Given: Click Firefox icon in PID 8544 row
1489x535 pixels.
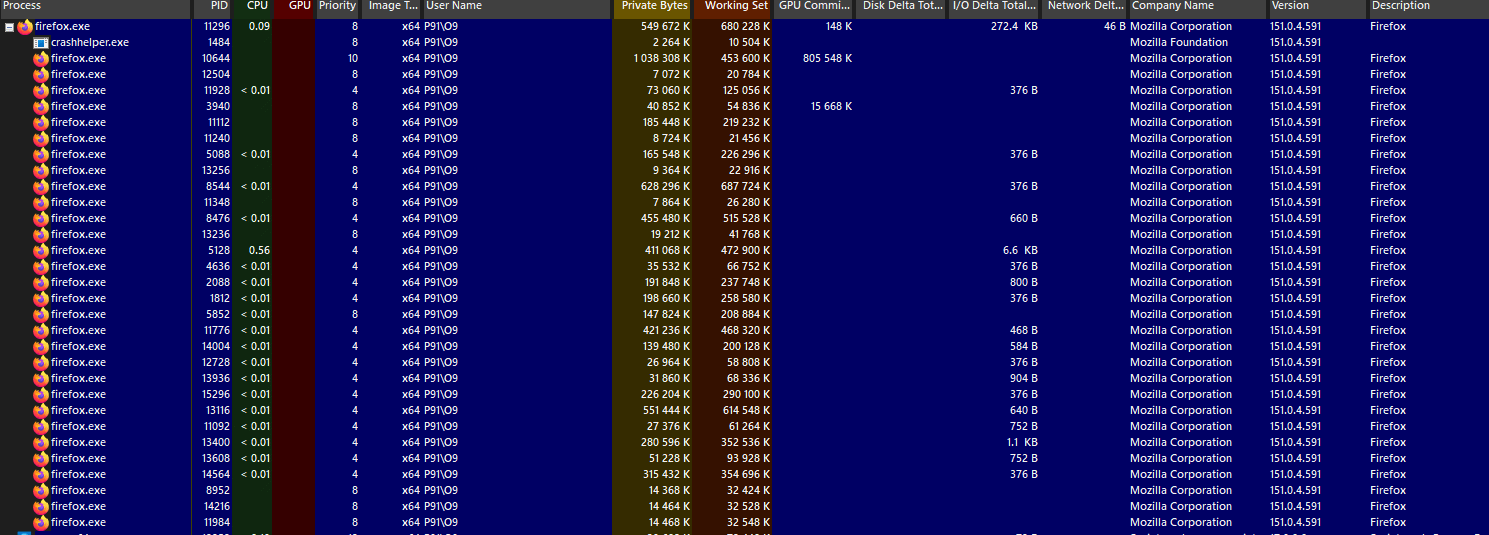Looking at the screenshot, I should pyautogui.click(x=41, y=187).
